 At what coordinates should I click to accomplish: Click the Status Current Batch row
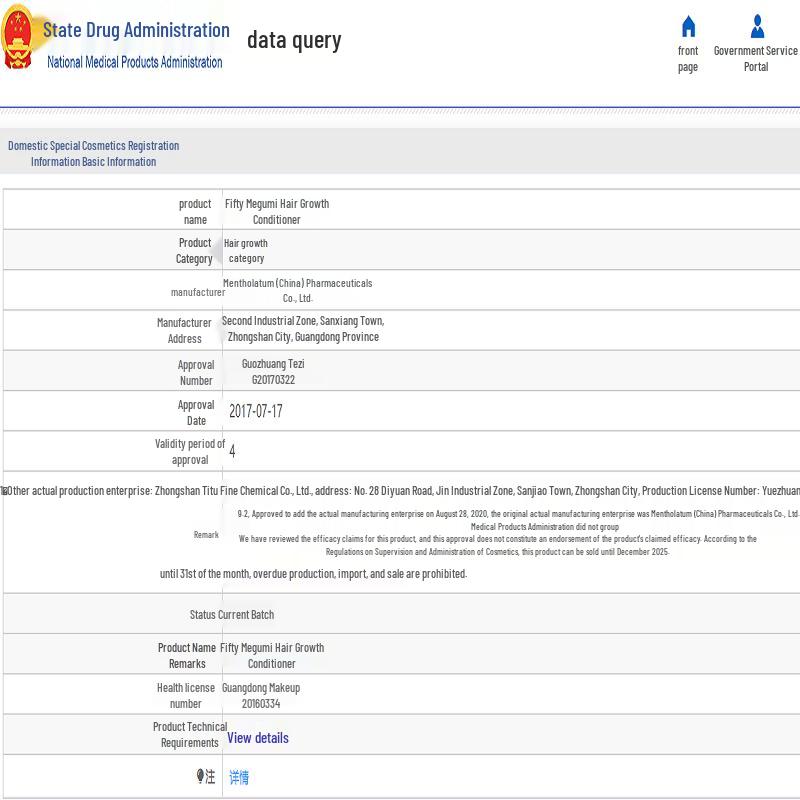[232, 614]
